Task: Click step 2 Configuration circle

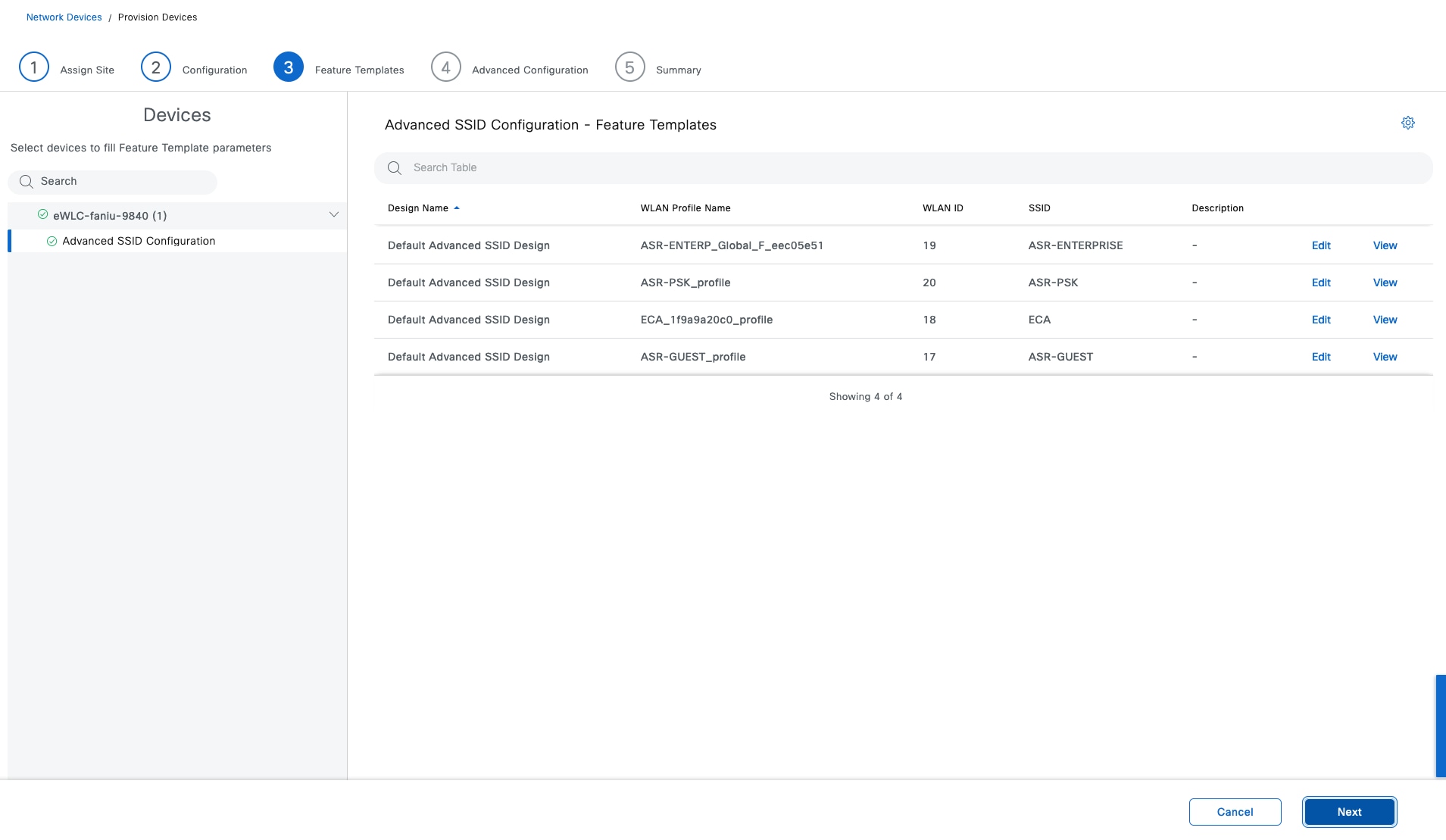Action: tap(156, 67)
